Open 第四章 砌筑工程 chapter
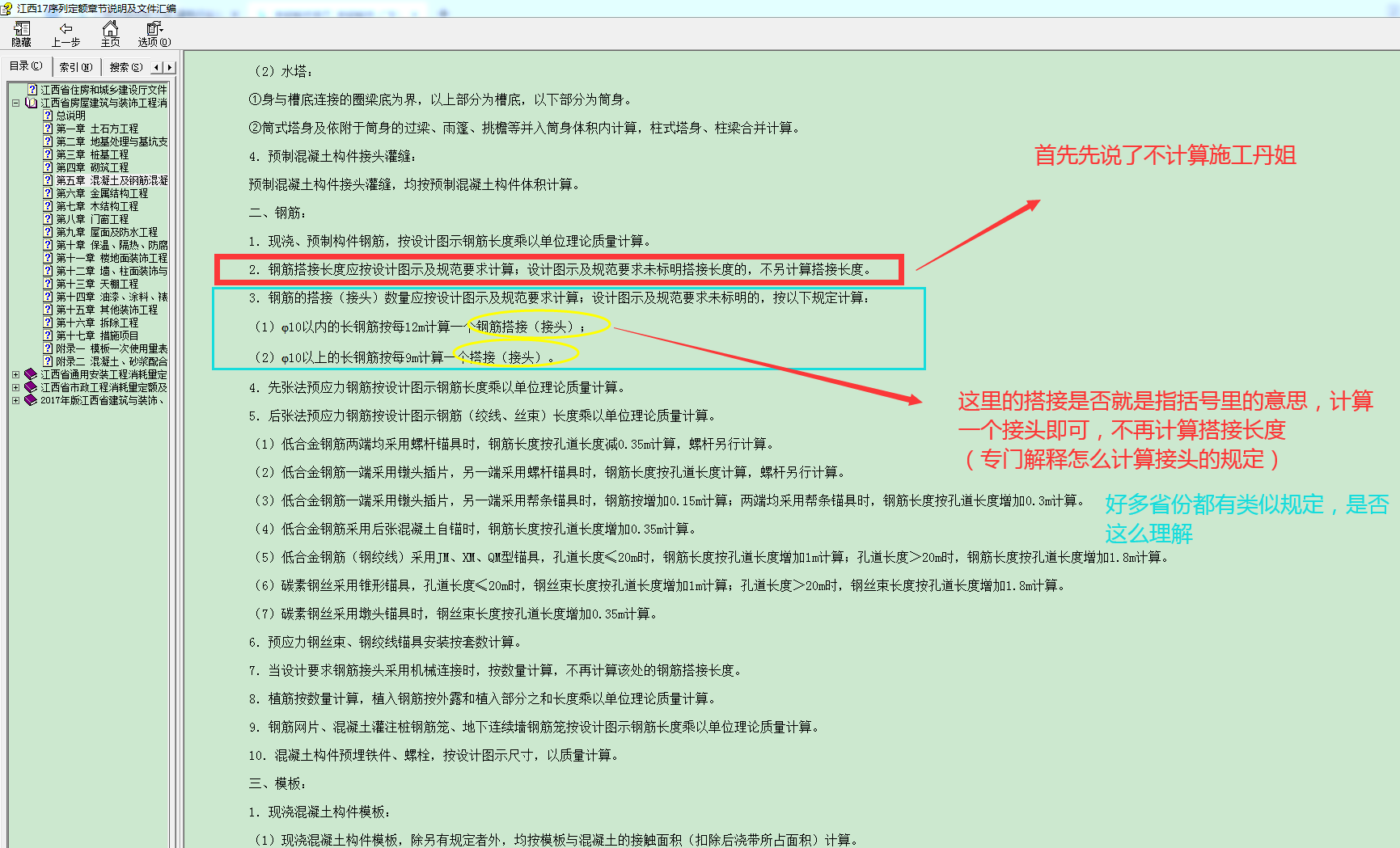This screenshot has height=848, width=1400. tap(92, 167)
